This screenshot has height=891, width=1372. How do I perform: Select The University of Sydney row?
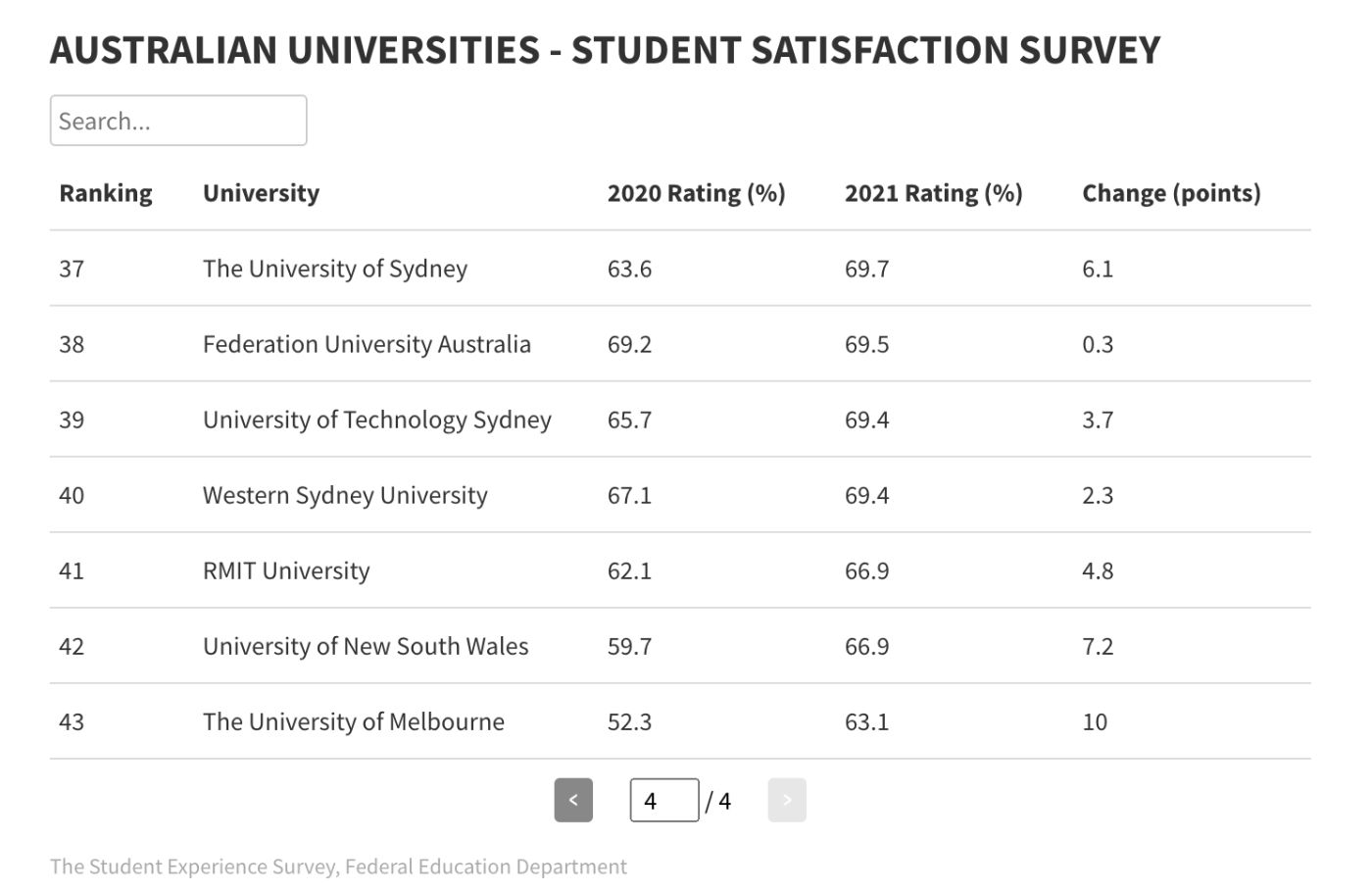pos(335,269)
